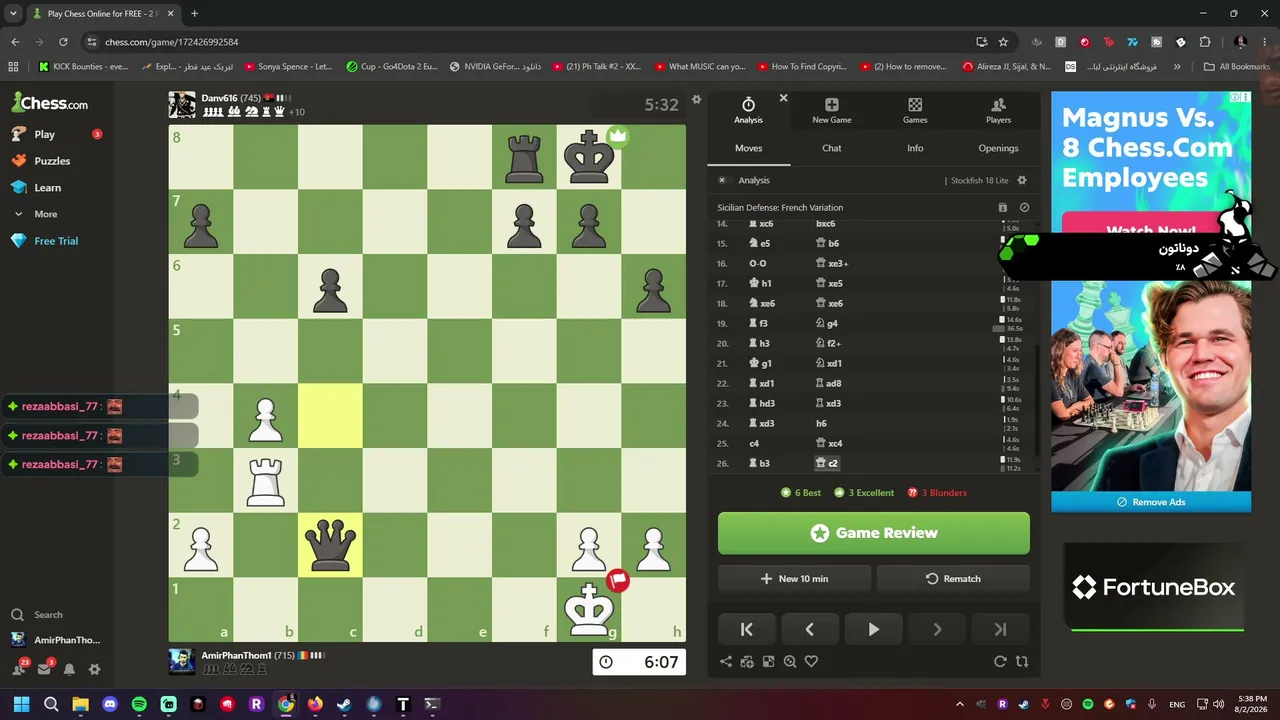Show hidden system tray icons
The image size is (1280, 720).
[960, 704]
